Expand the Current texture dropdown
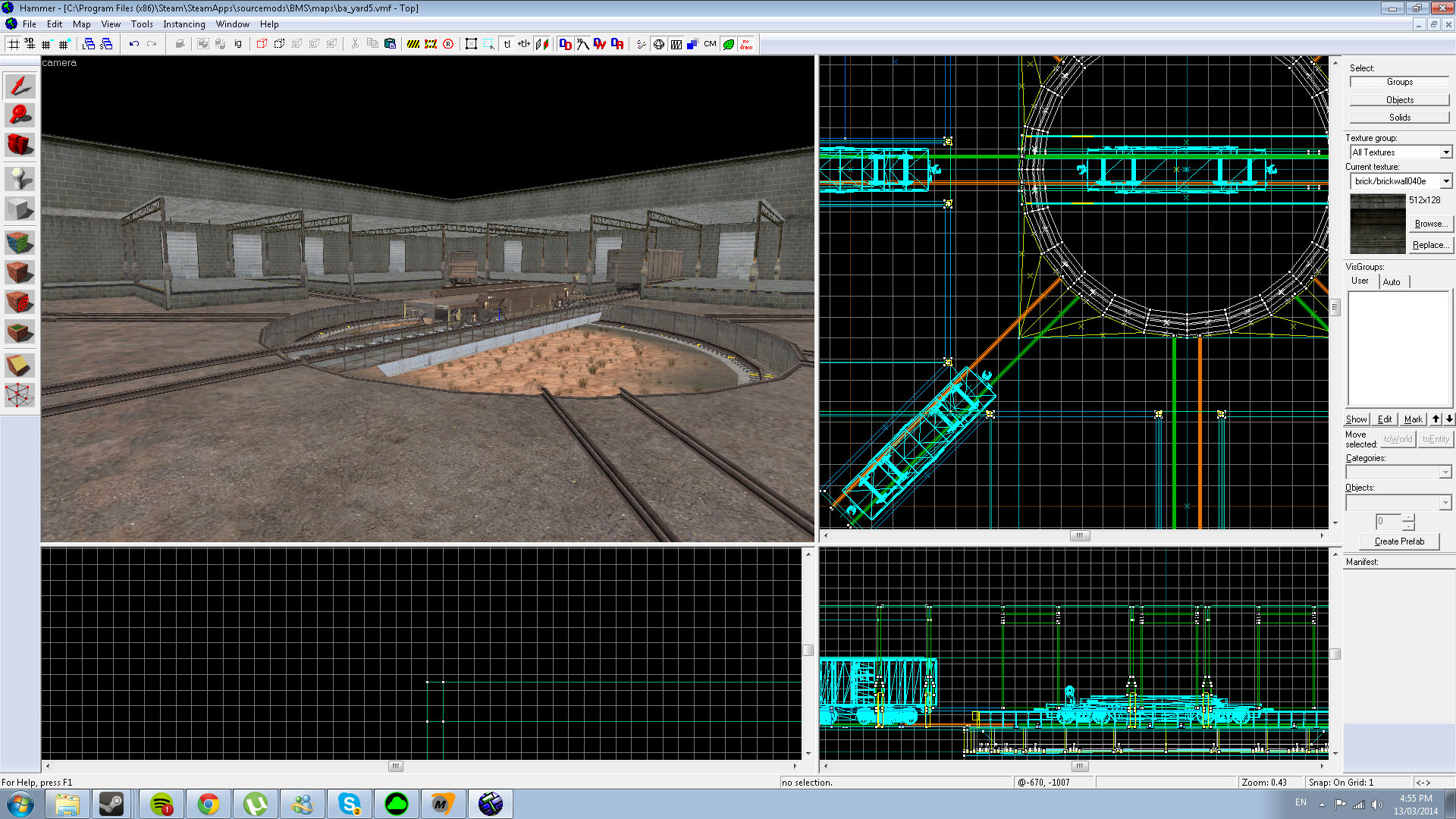Image resolution: width=1456 pixels, height=819 pixels. [1445, 181]
